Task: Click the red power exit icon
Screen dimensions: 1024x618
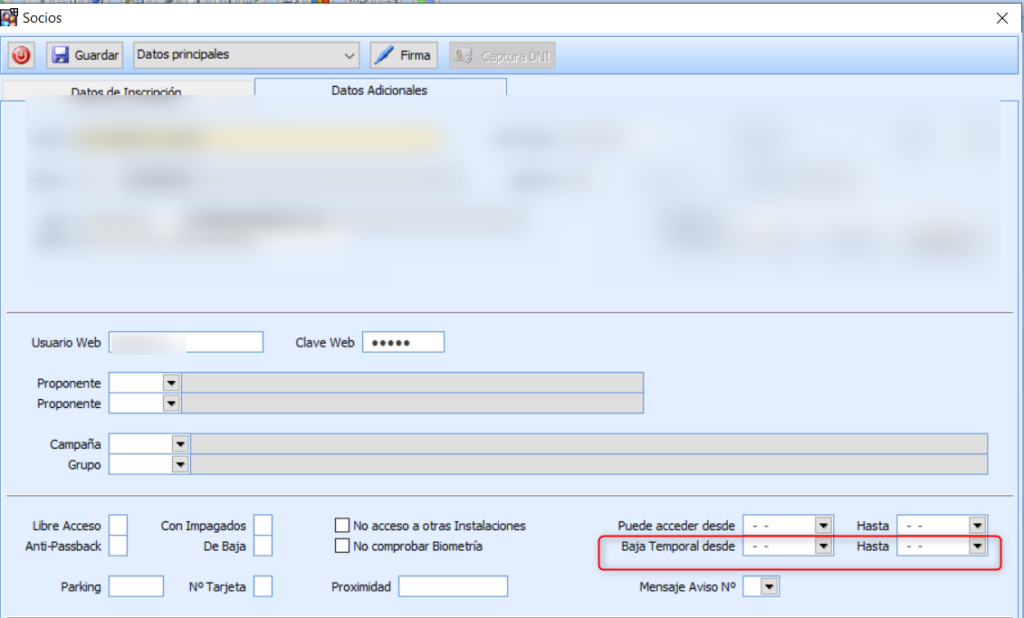Action: [x=22, y=56]
